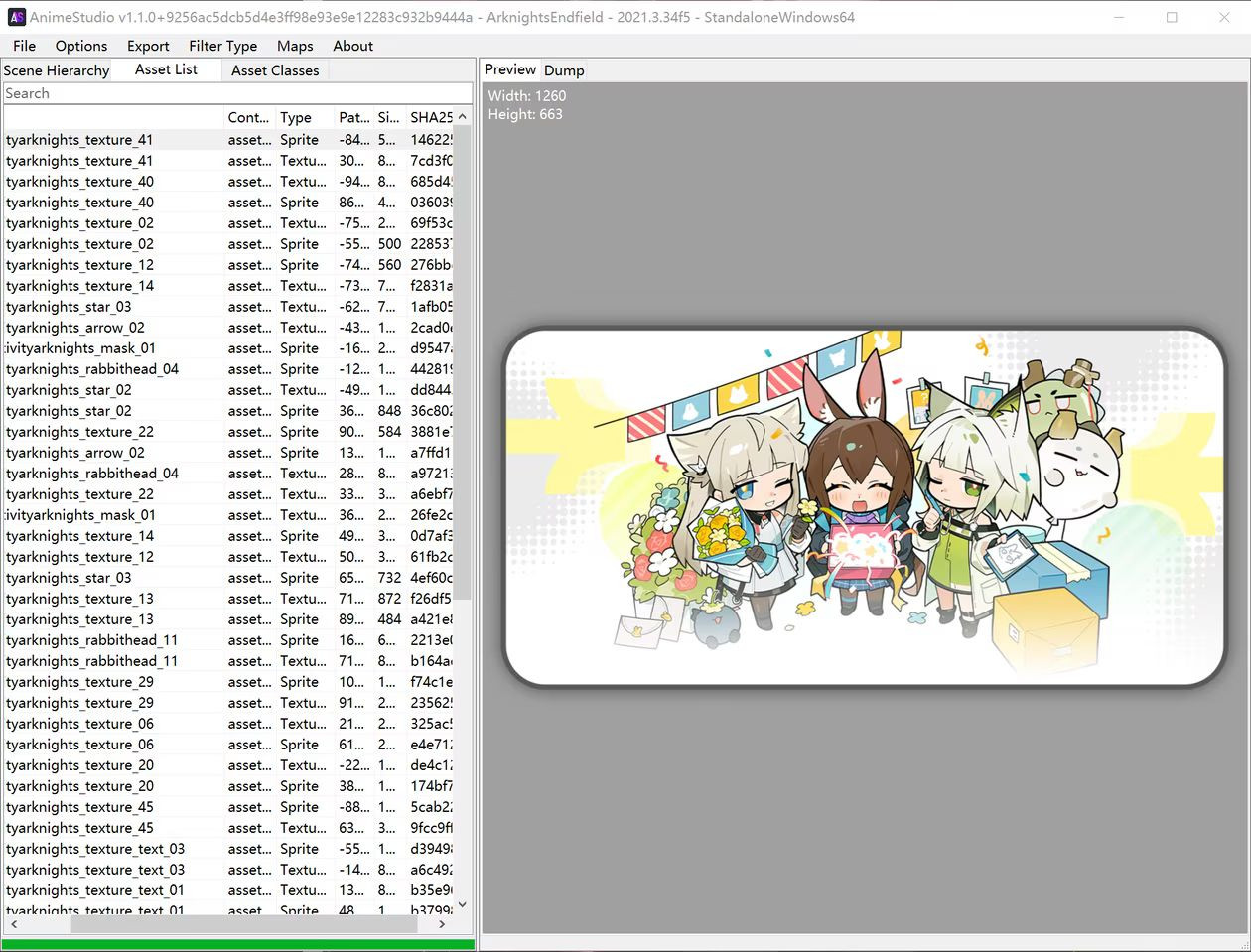Click the list's scroll-down arrow

coord(462,905)
